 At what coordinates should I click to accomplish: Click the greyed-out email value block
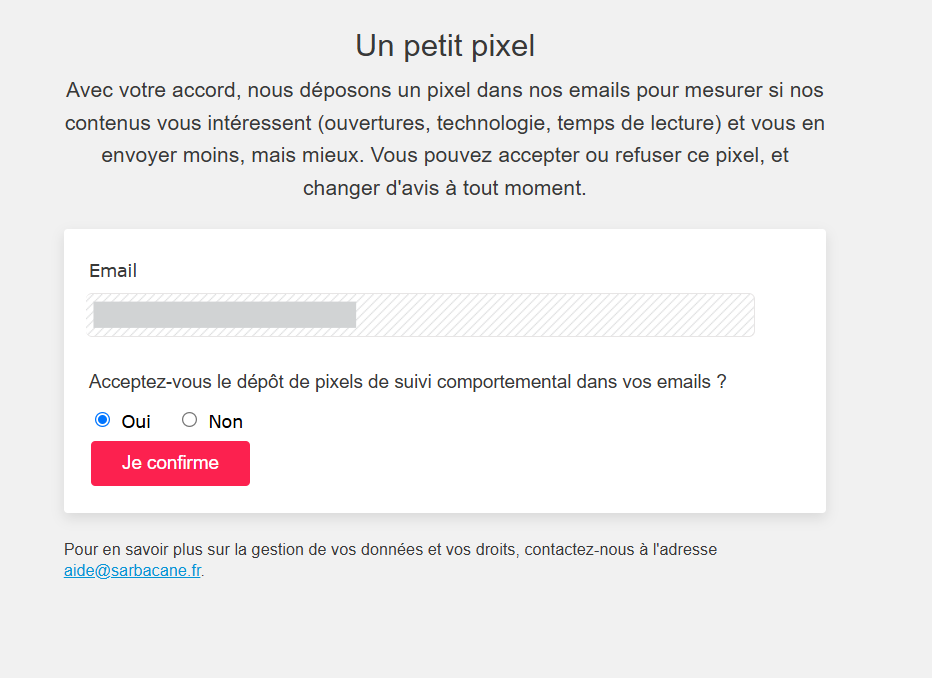pyautogui.click(x=225, y=315)
